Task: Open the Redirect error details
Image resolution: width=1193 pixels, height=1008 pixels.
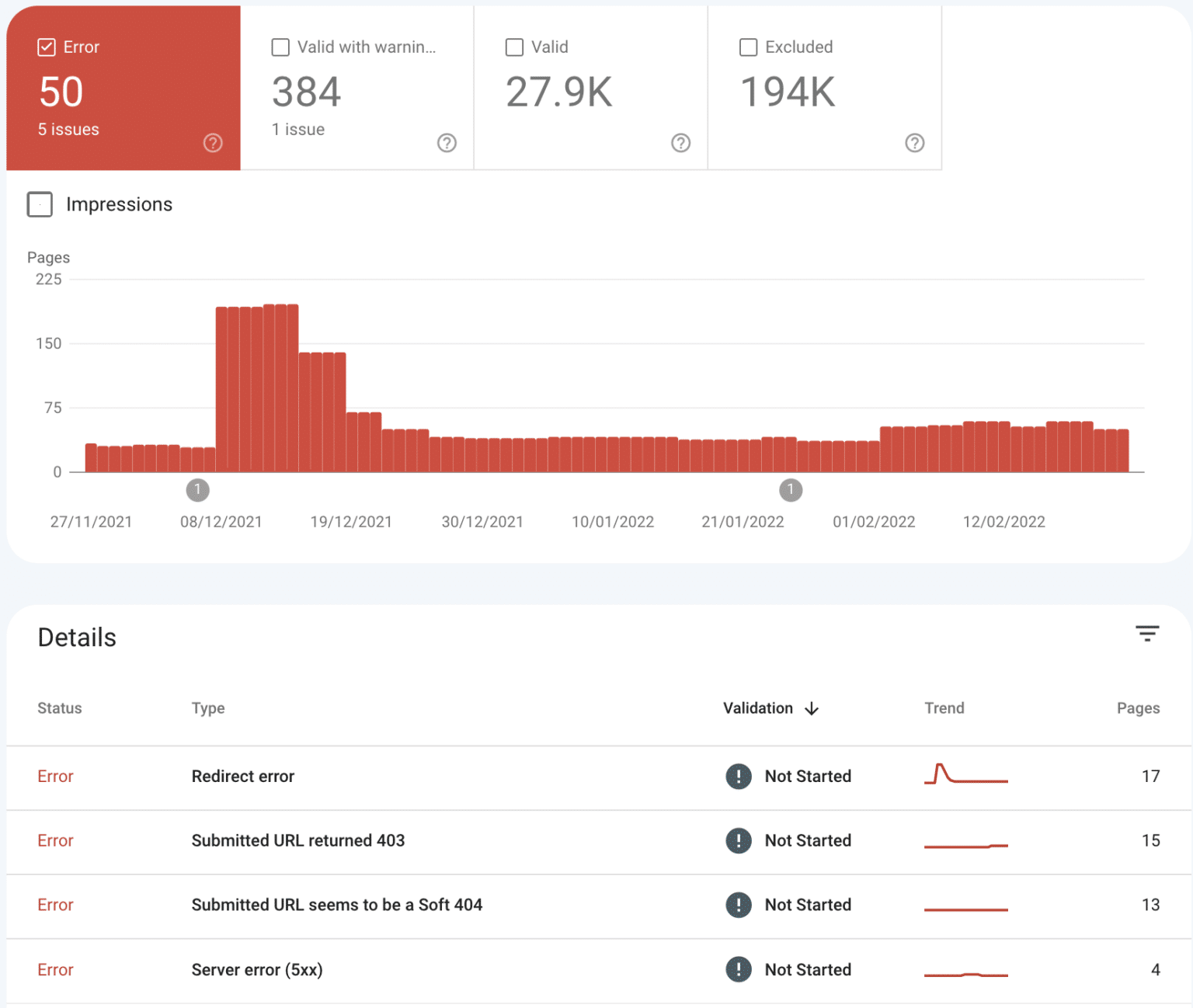Action: click(243, 777)
